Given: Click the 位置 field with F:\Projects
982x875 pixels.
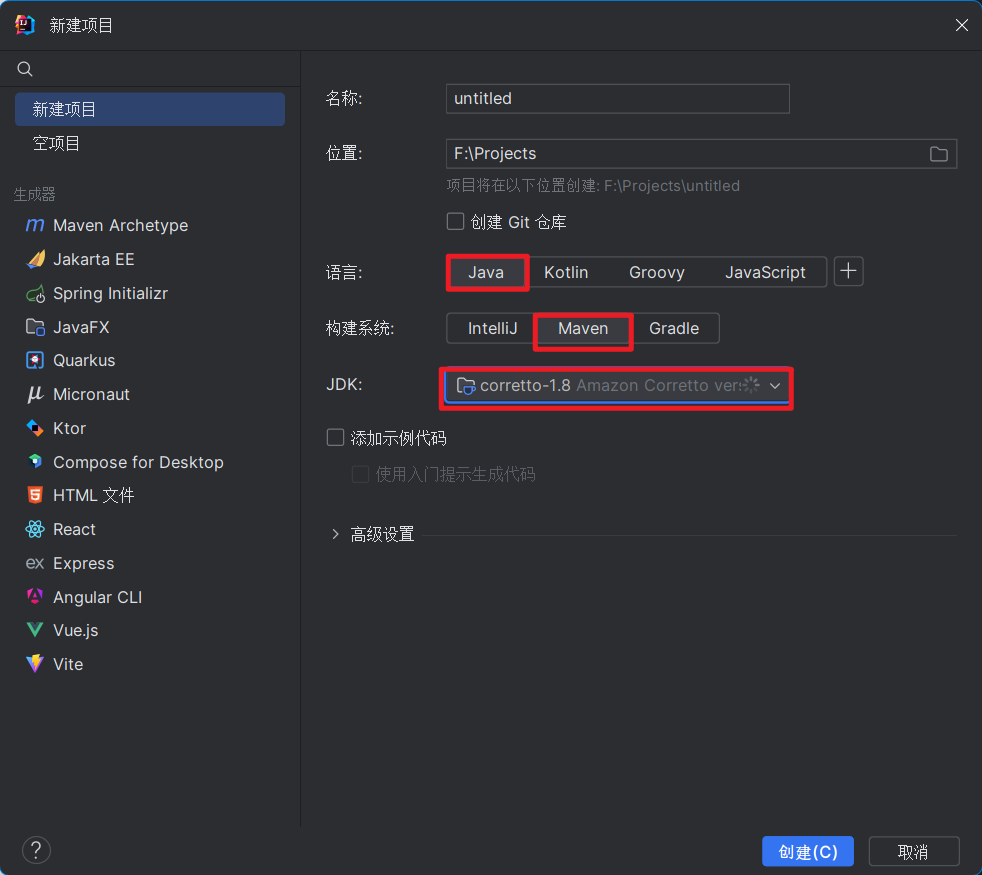Looking at the screenshot, I should click(x=701, y=153).
